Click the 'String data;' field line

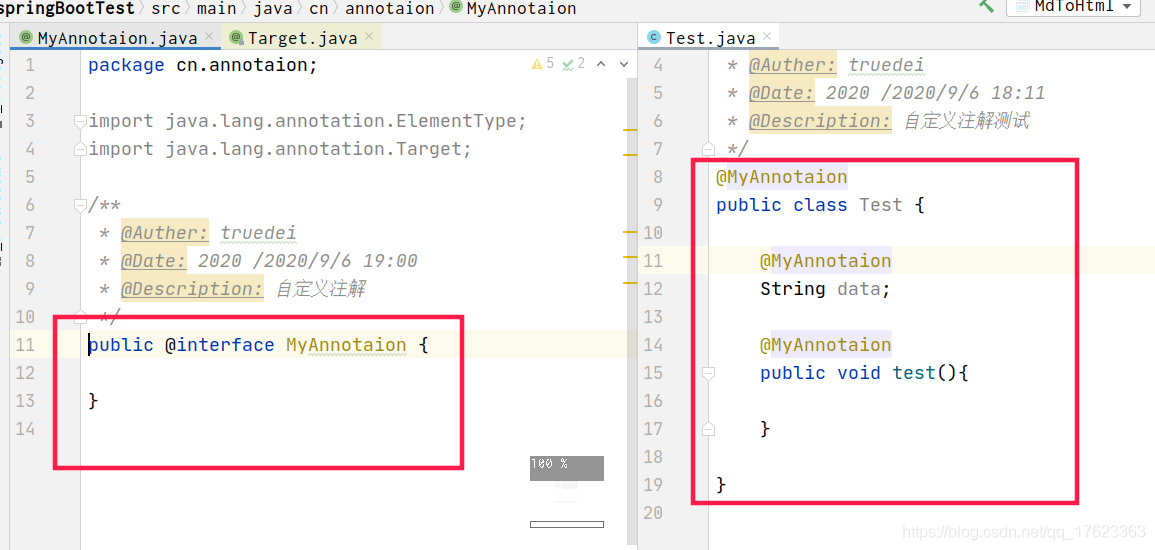click(826, 289)
